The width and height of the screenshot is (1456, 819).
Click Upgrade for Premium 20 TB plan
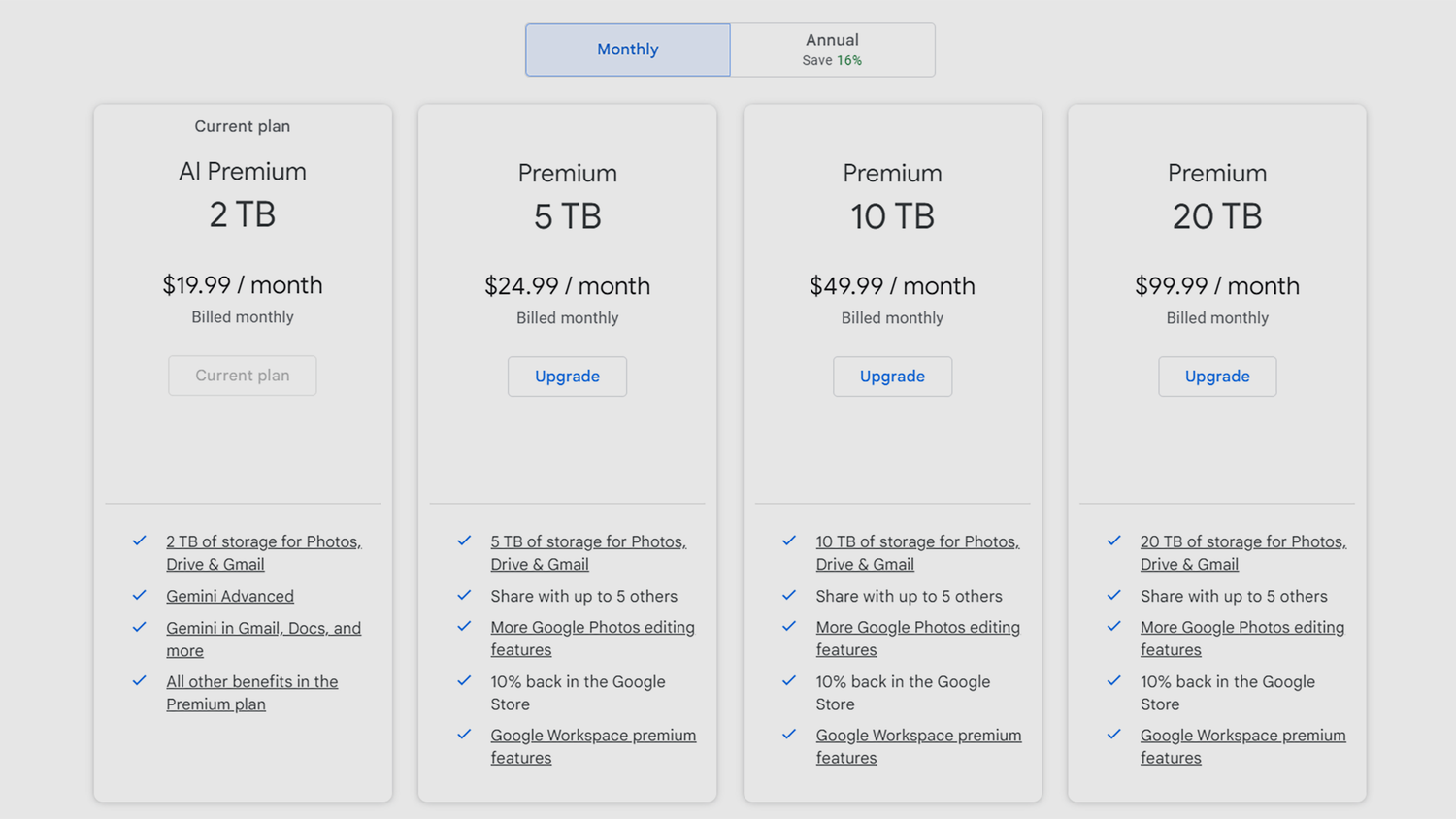point(1216,377)
